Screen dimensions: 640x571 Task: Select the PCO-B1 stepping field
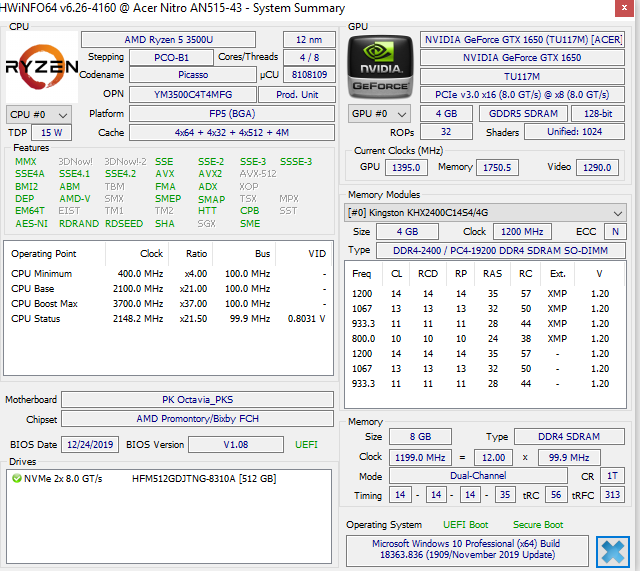click(x=171, y=58)
